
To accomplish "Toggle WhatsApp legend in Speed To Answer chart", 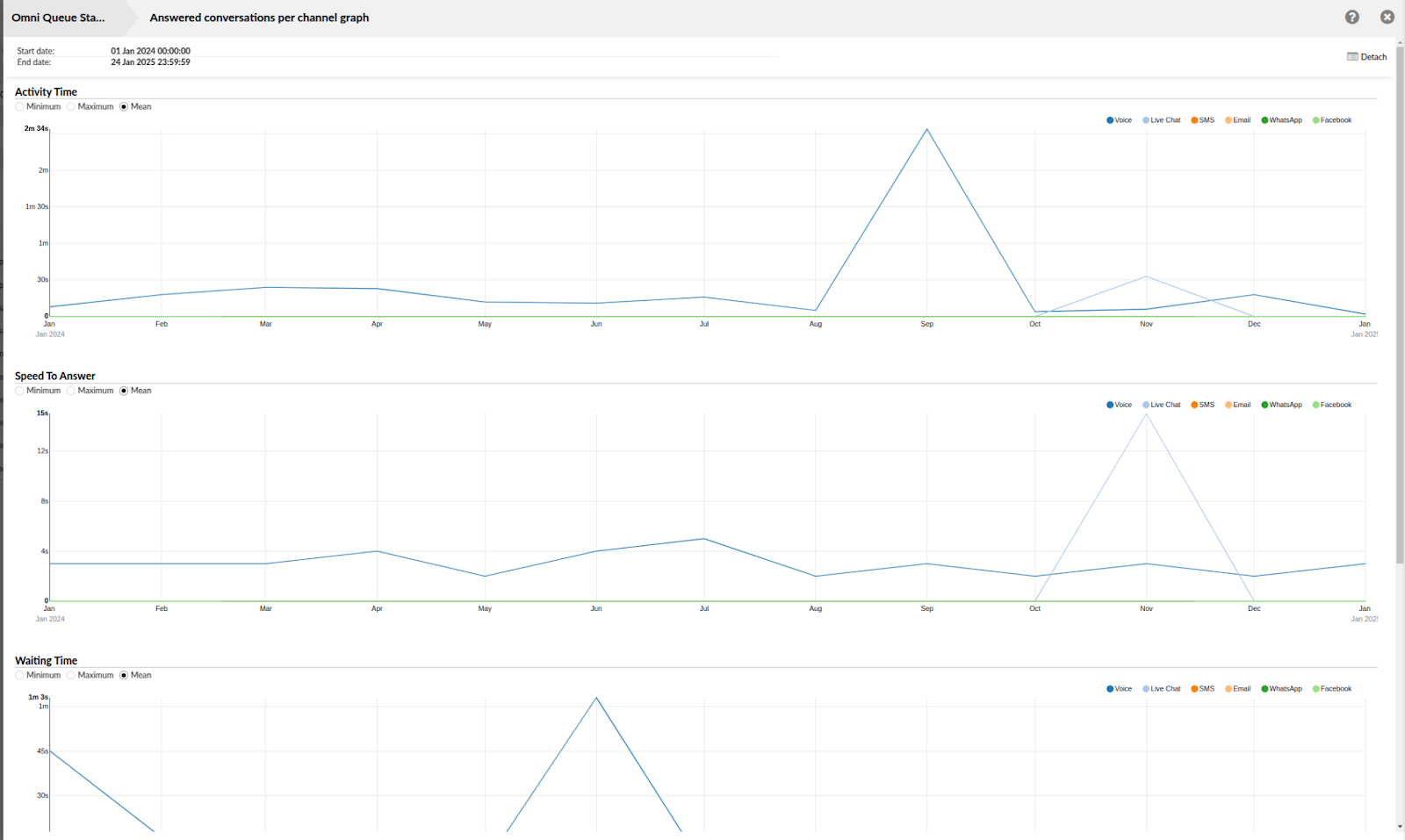I will click(1281, 405).
